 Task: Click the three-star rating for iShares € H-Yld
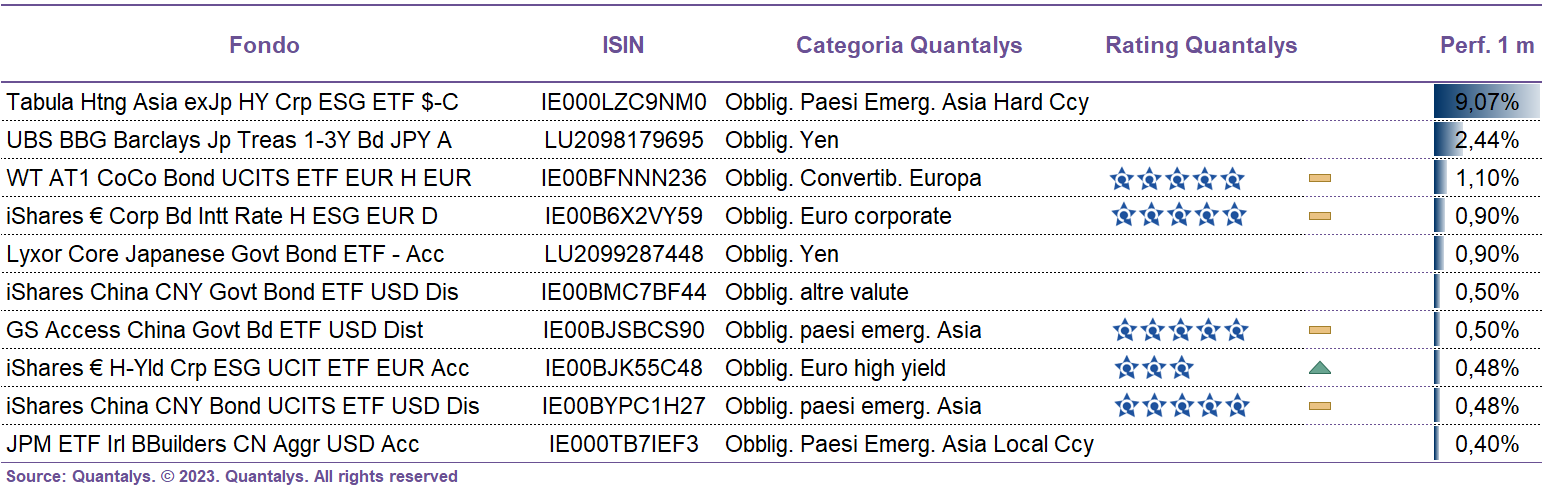(1153, 369)
